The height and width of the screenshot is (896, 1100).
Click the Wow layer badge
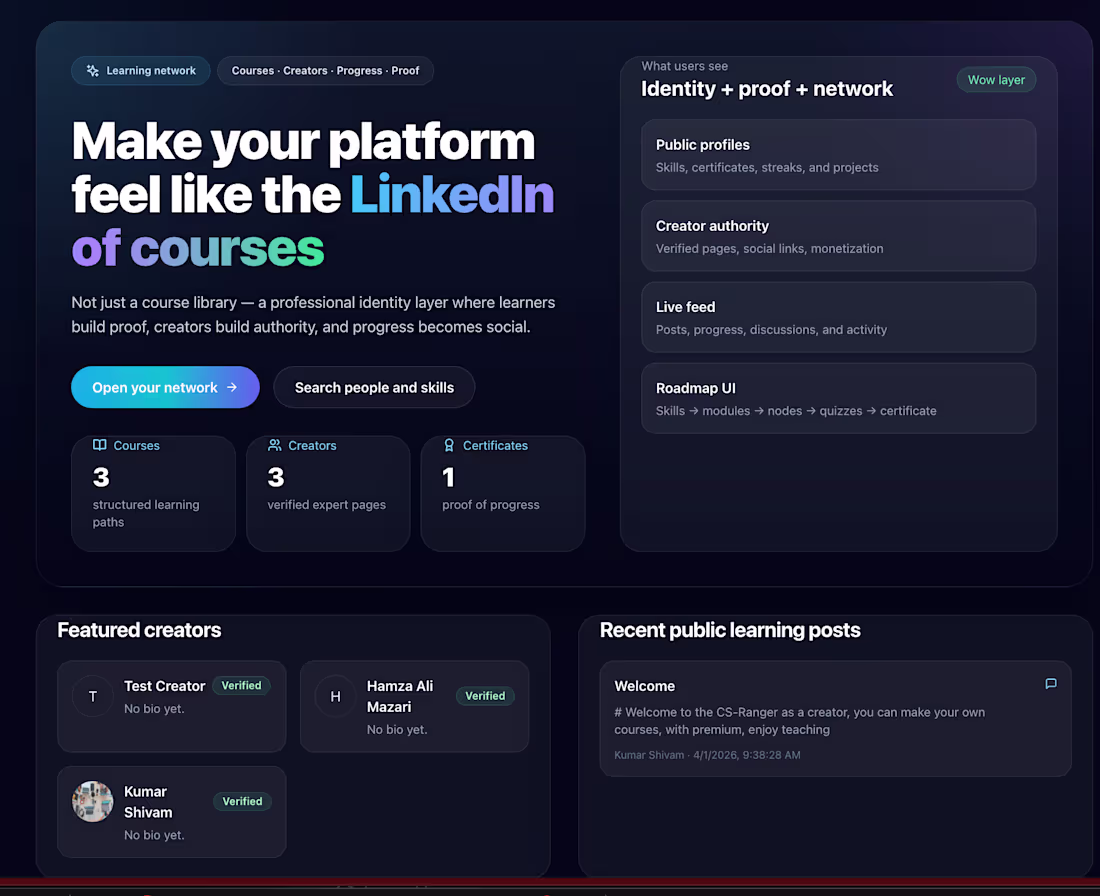[x=996, y=79]
